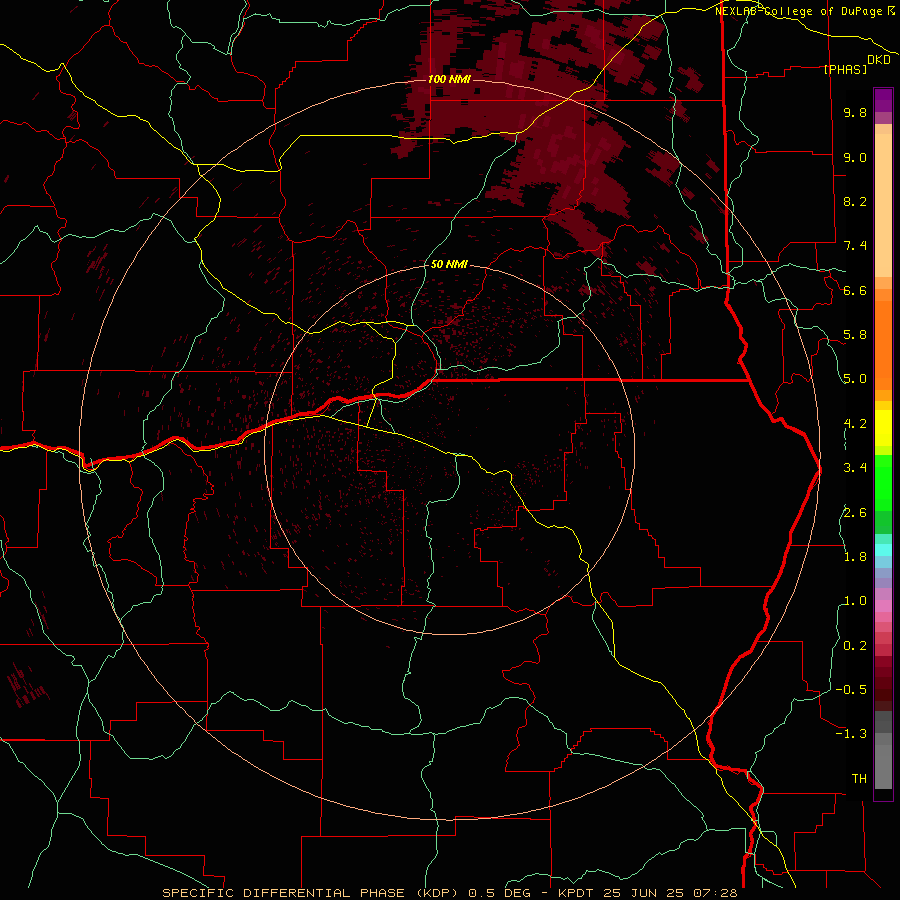Select the 1.8 legend value
This screenshot has height=900, width=900.
click(x=855, y=557)
